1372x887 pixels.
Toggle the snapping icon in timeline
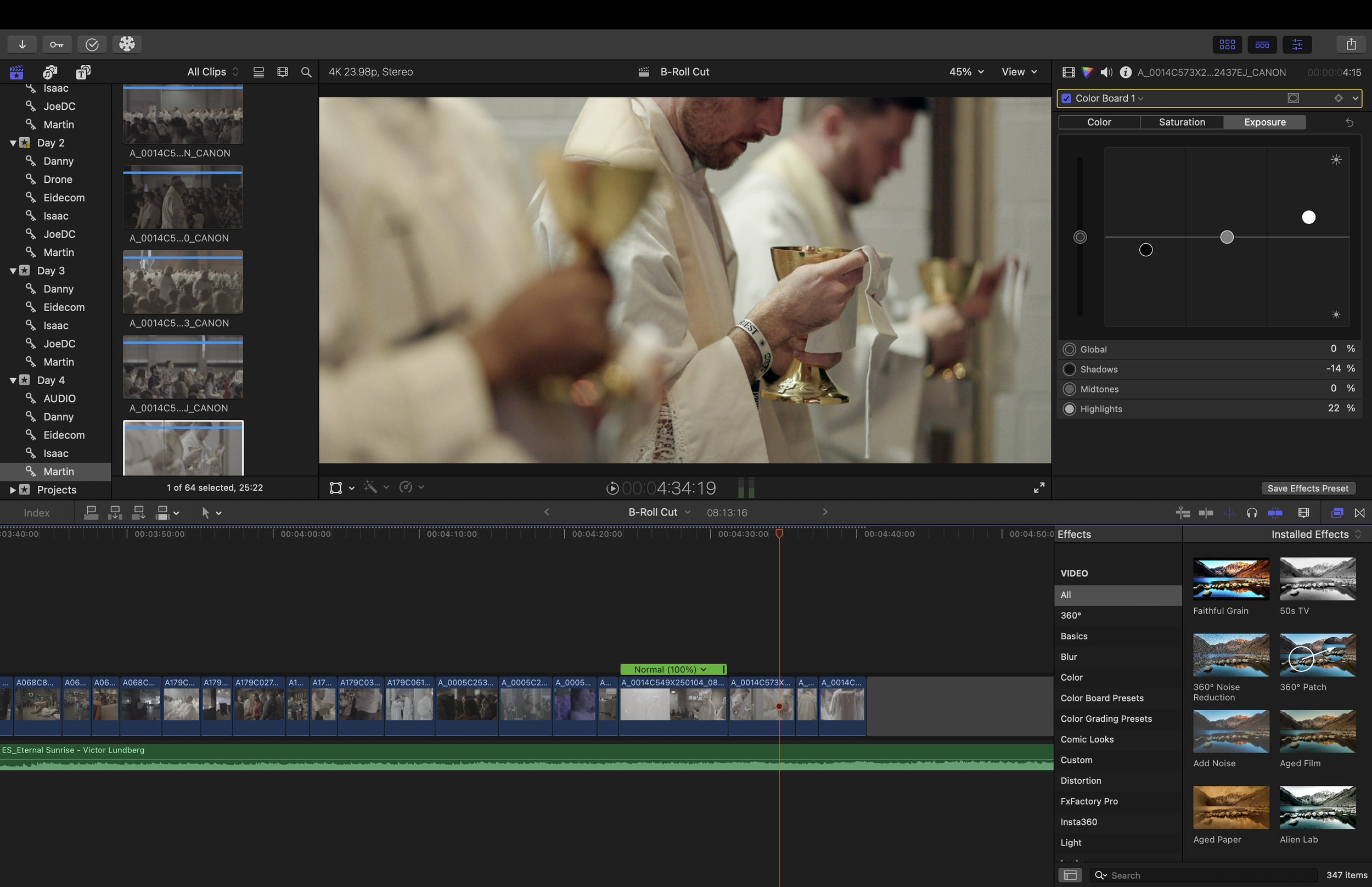[1275, 513]
